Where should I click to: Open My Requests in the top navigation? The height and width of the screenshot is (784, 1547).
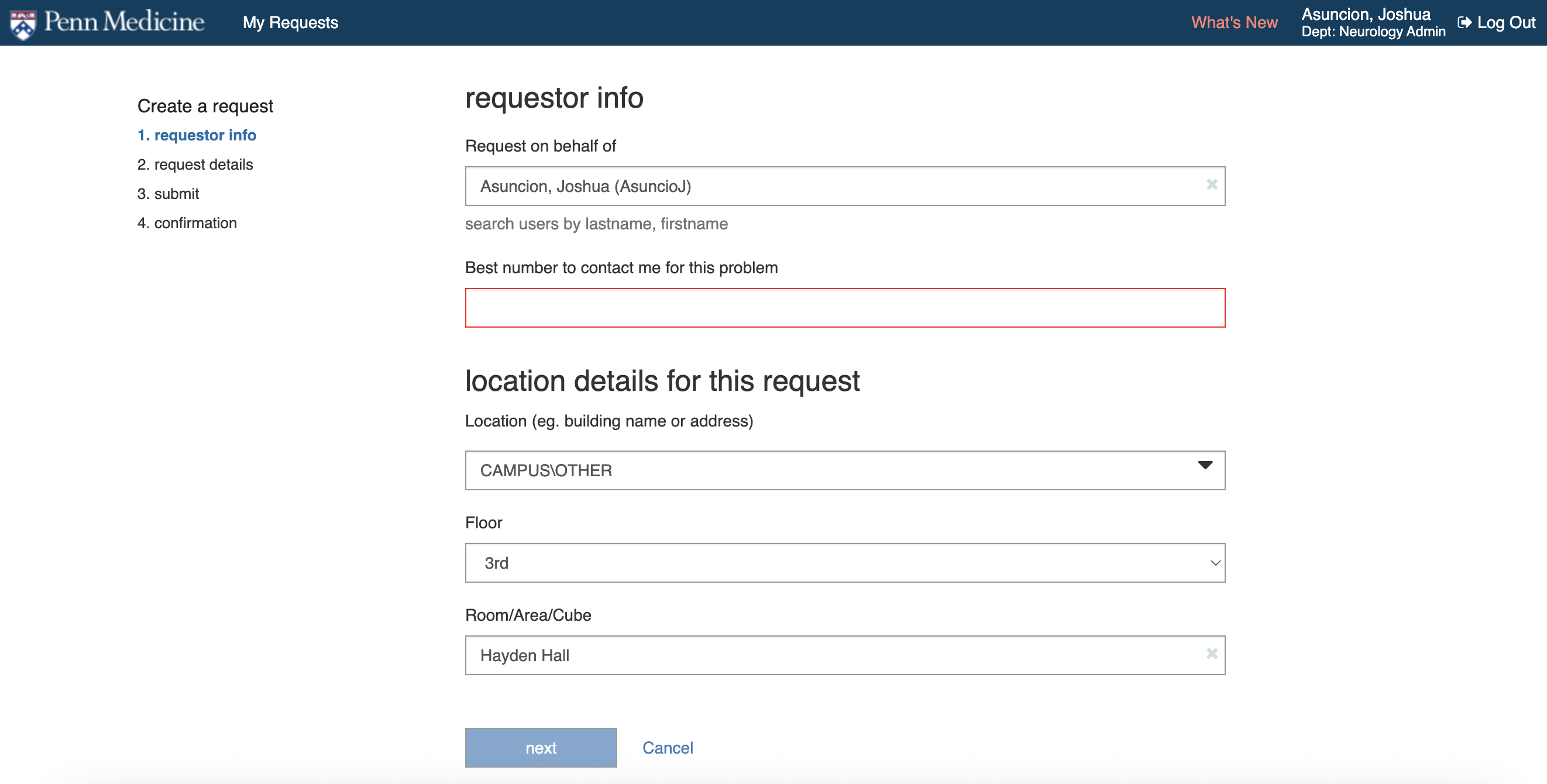tap(290, 23)
